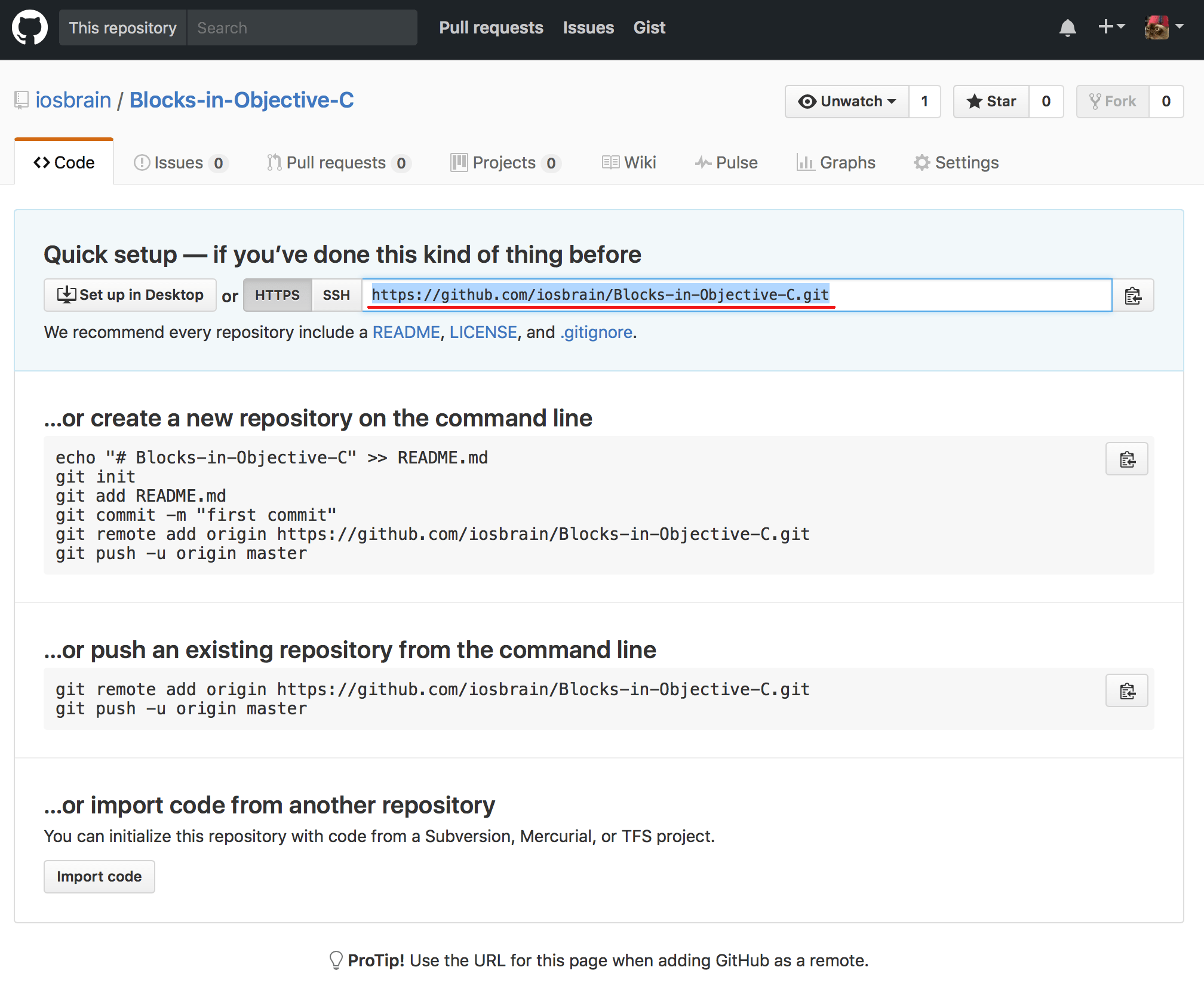Copy the existing repository push commands
Image resolution: width=1204 pixels, height=995 pixels.
(x=1126, y=690)
